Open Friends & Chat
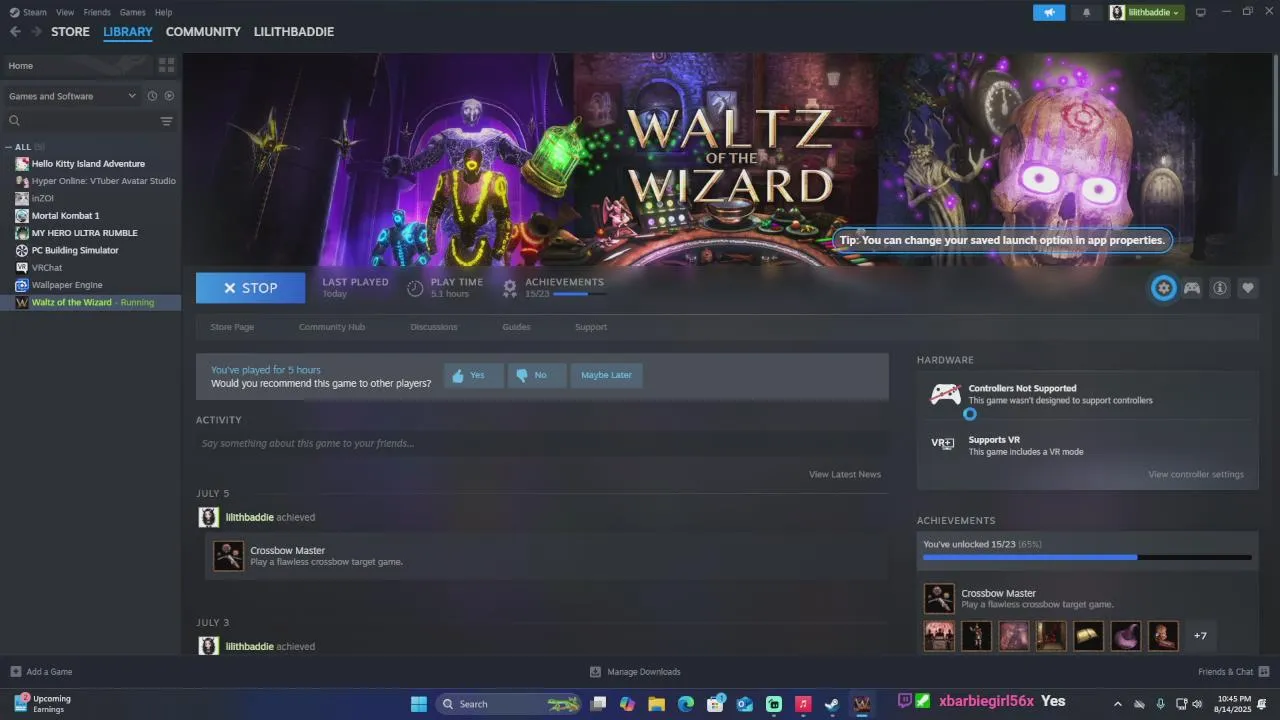Screen dimensions: 1280x720 tap(1234, 672)
